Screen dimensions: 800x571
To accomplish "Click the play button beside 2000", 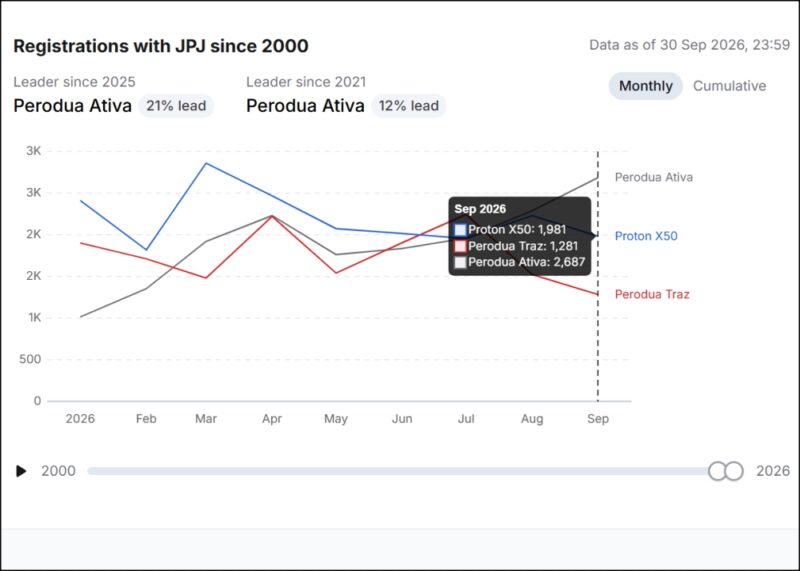I will (21, 471).
